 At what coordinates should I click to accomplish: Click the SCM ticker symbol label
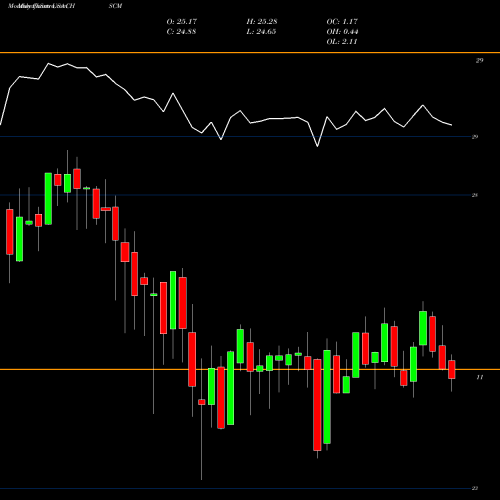click(x=115, y=6)
